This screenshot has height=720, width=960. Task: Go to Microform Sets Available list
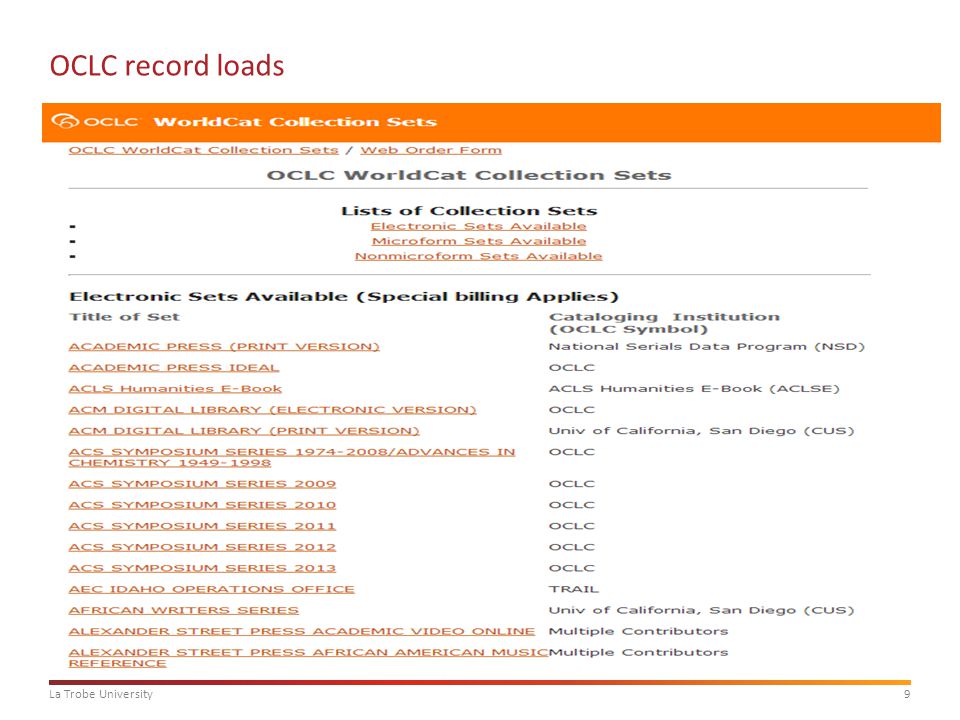[x=479, y=241]
